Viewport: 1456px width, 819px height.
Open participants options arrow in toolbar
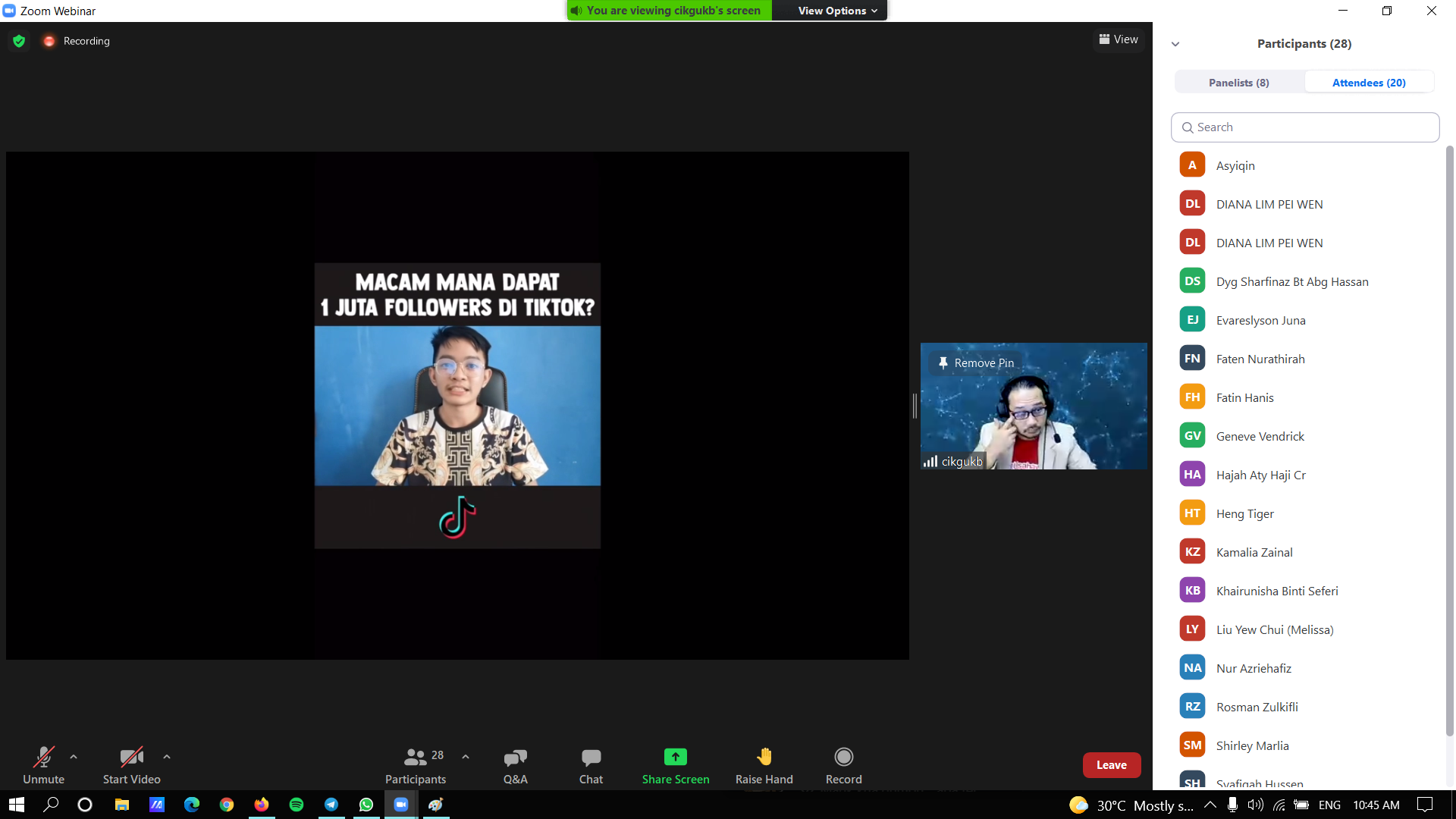[466, 757]
